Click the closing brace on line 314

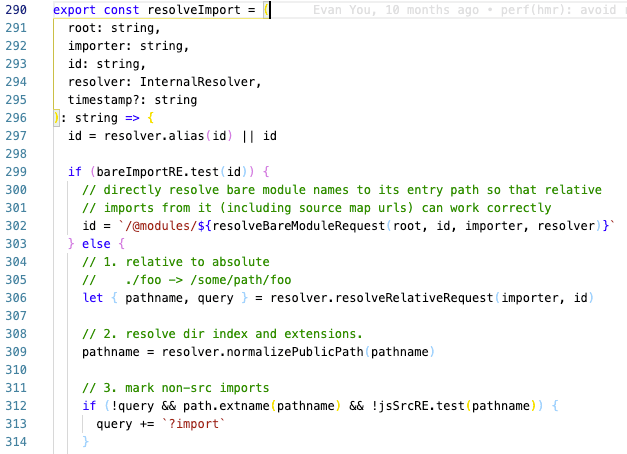coord(86,442)
